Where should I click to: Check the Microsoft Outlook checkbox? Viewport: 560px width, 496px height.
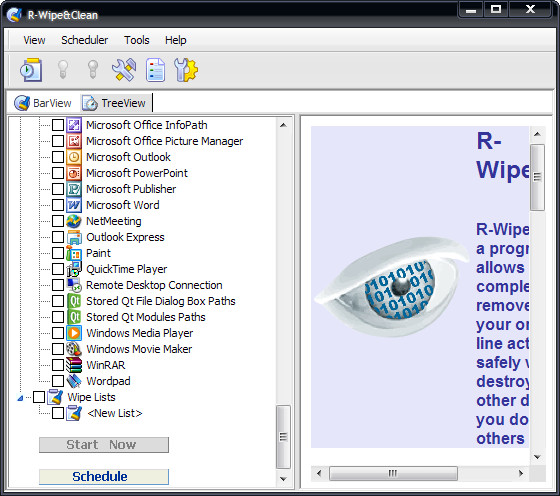click(58, 157)
